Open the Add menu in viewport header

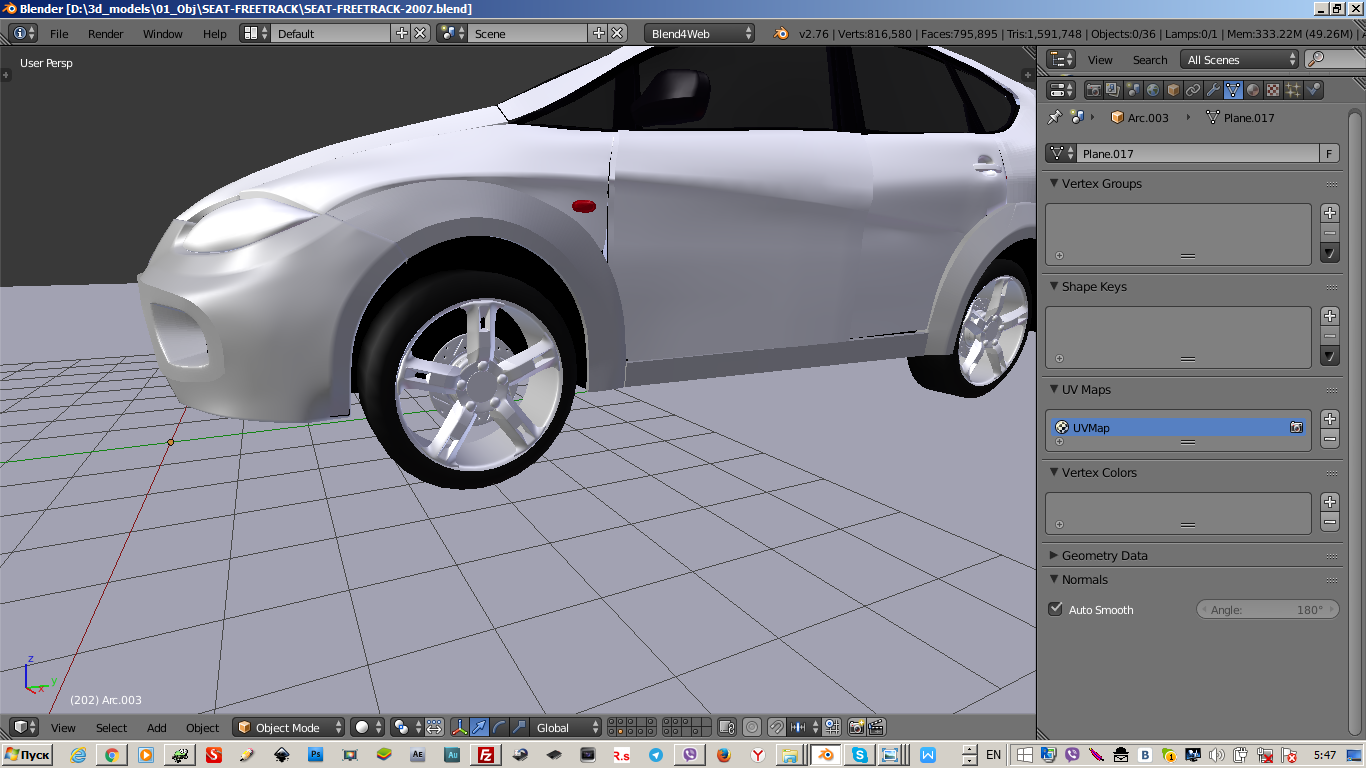[x=157, y=727]
